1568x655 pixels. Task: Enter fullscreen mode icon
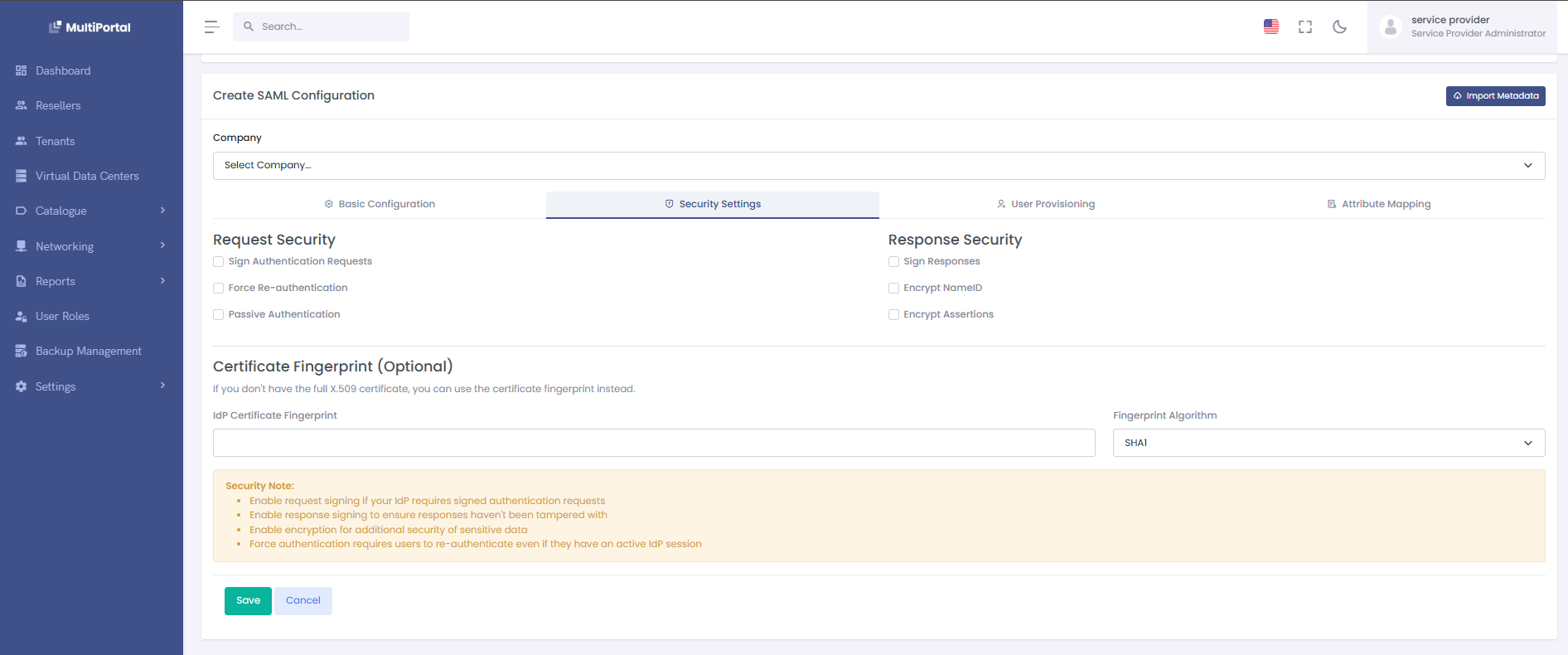1305,27
